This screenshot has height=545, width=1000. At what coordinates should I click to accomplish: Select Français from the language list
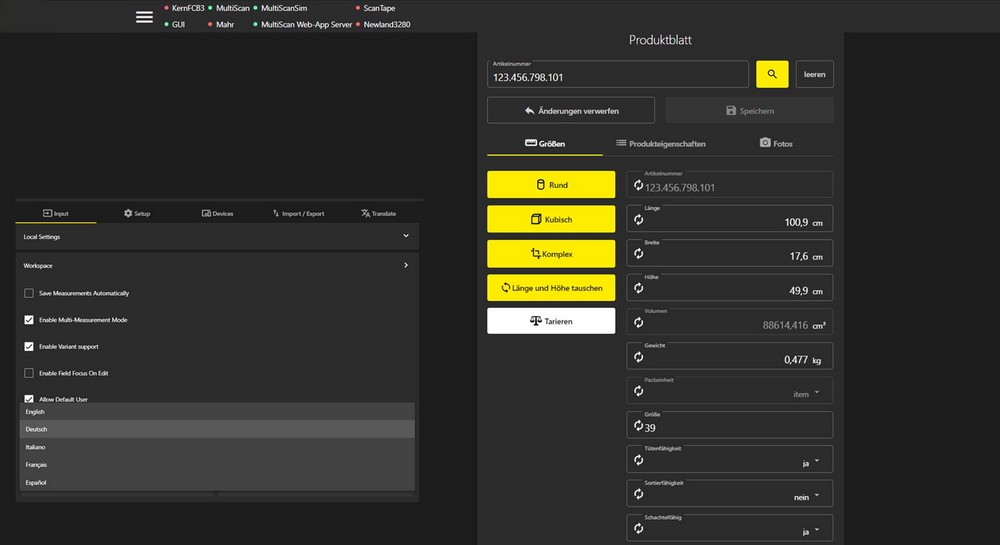tap(36, 465)
